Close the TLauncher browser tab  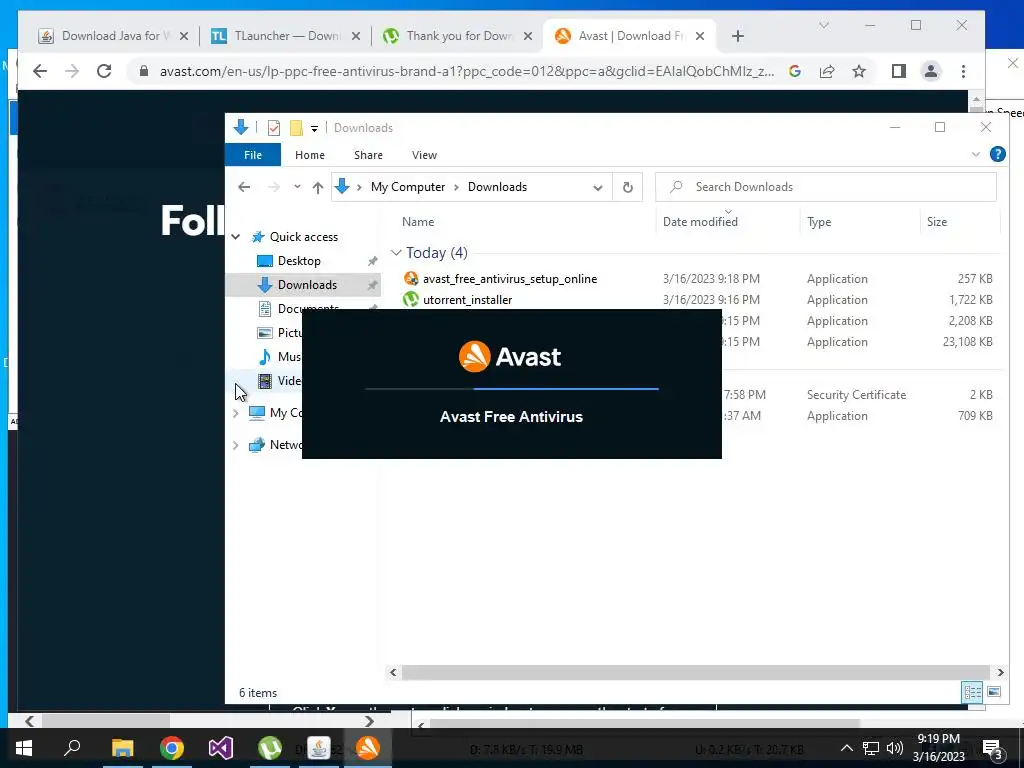(355, 36)
